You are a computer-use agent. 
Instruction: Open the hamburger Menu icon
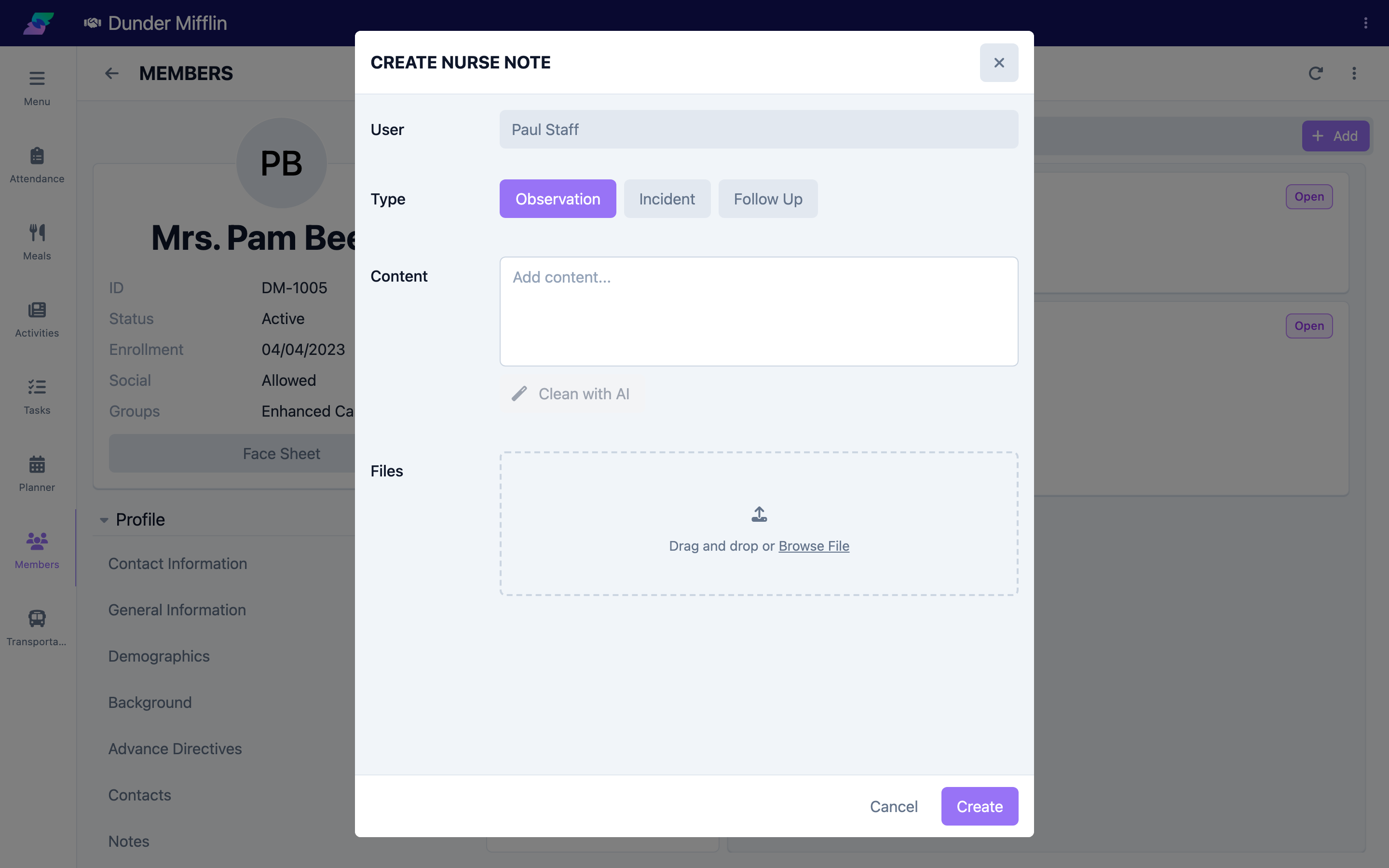pyautogui.click(x=37, y=79)
